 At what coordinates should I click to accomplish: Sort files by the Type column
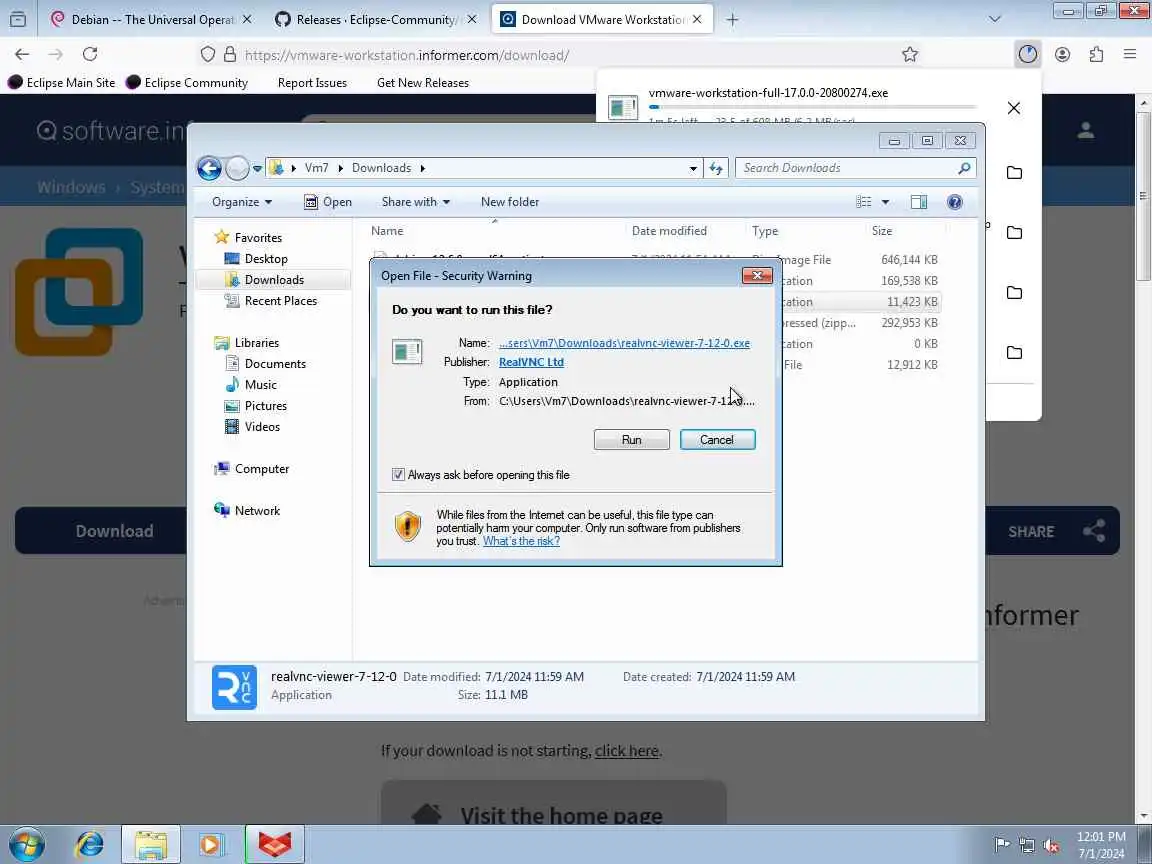click(x=765, y=231)
